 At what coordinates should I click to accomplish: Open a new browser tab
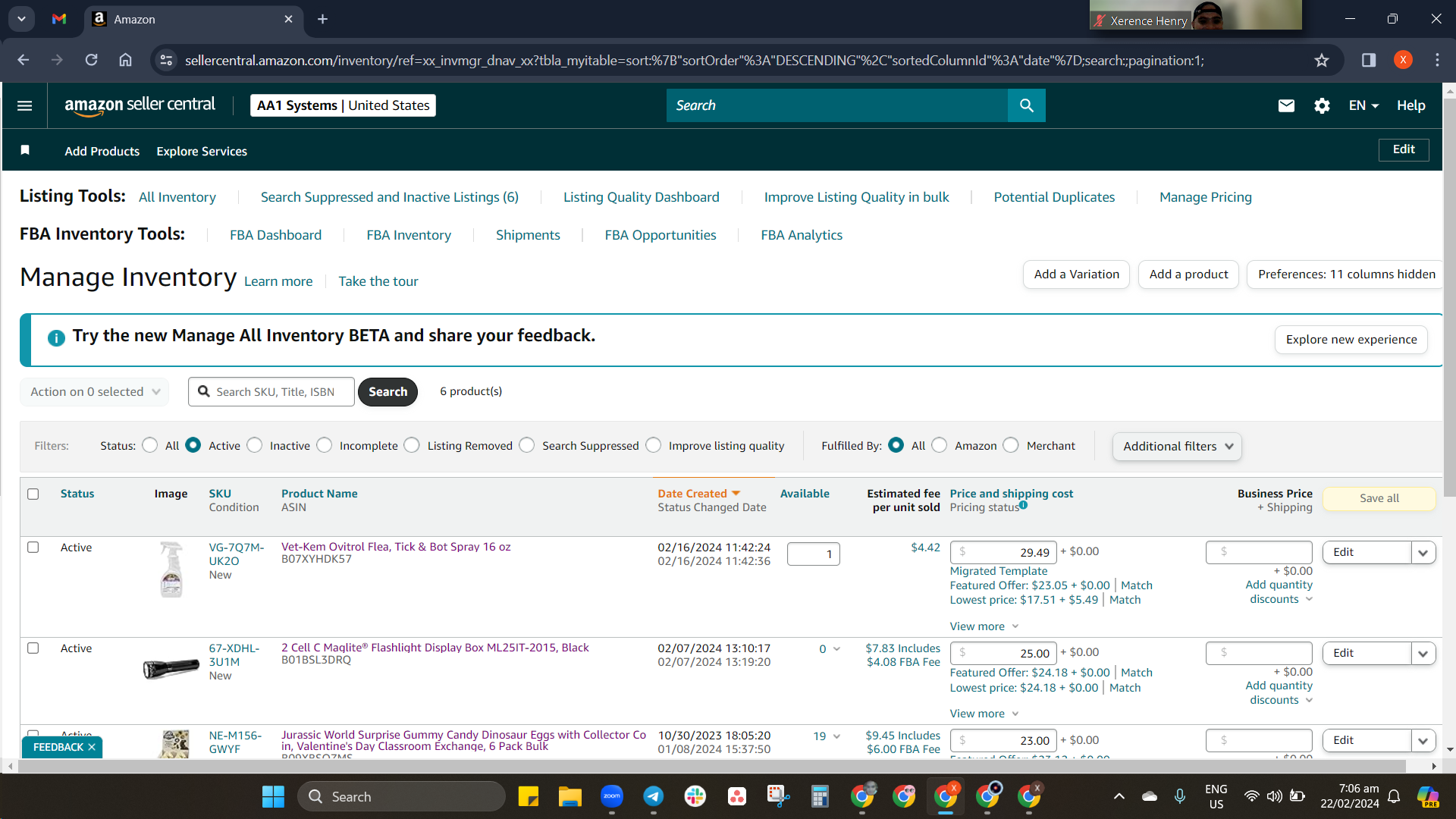tap(322, 19)
